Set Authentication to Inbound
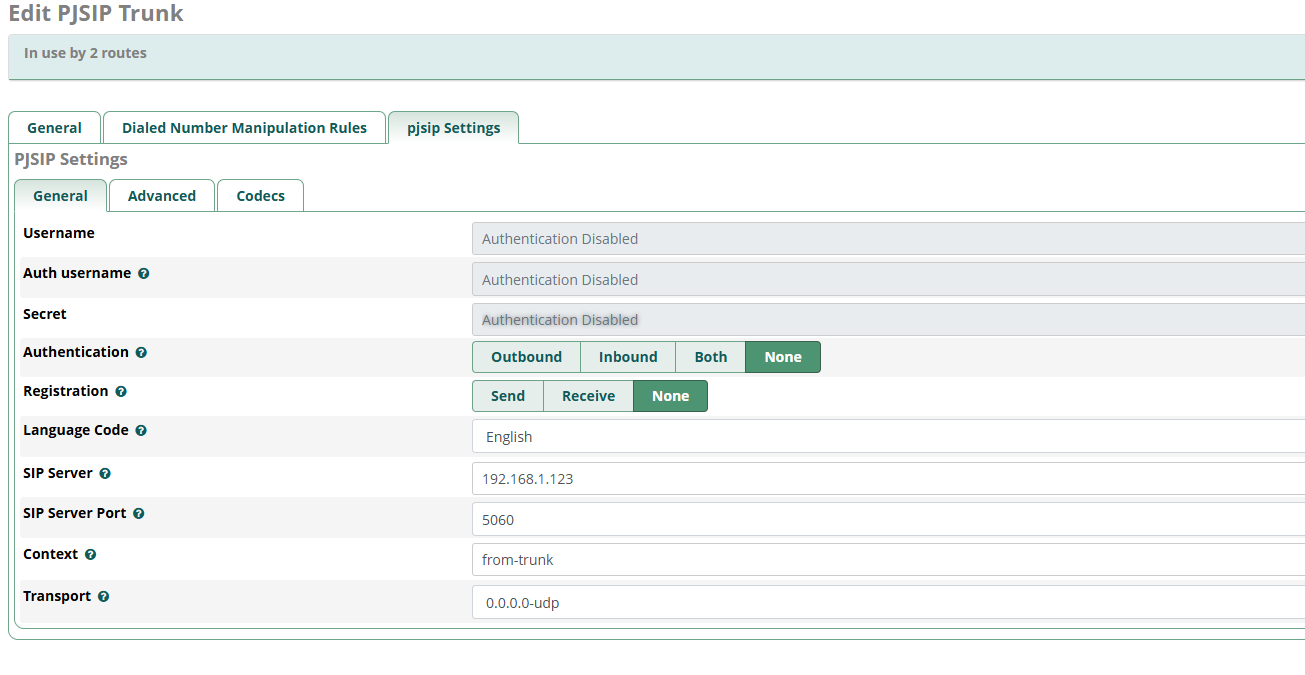This screenshot has height=675, width=1305. click(628, 357)
